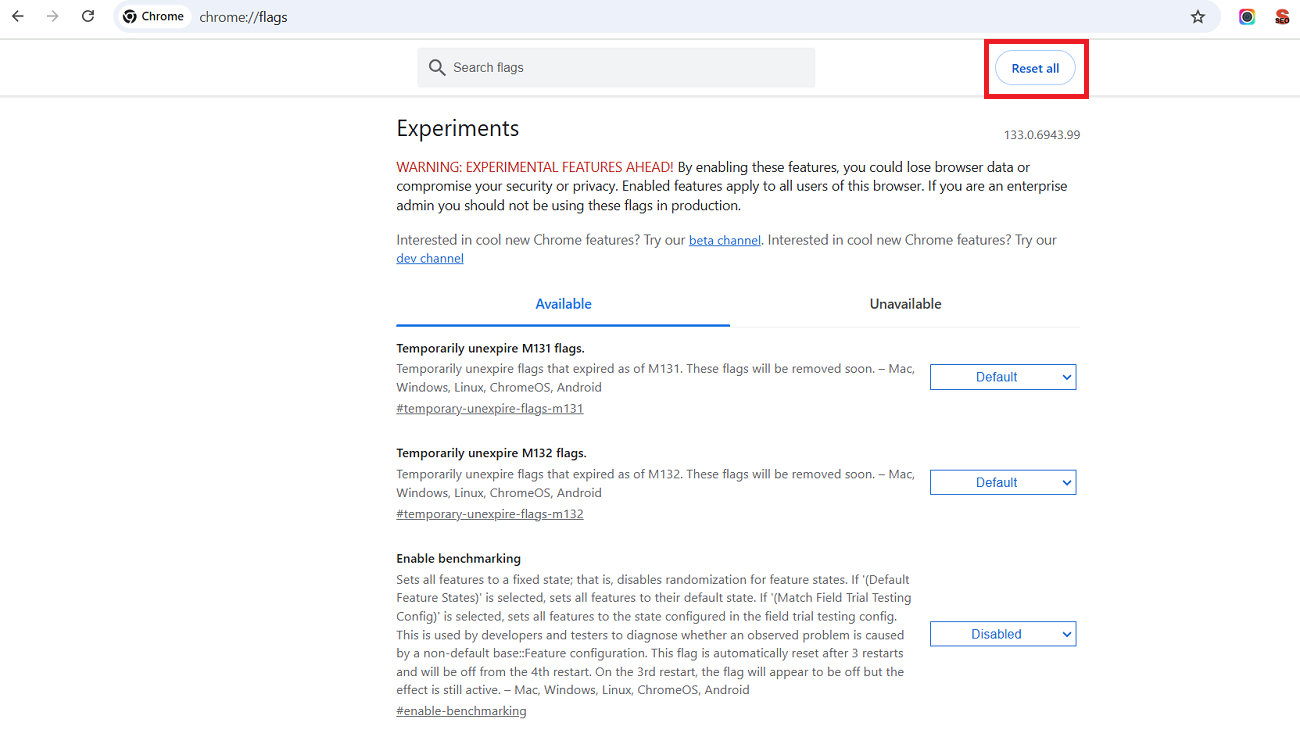Switch to the Unavailable tab

point(905,303)
